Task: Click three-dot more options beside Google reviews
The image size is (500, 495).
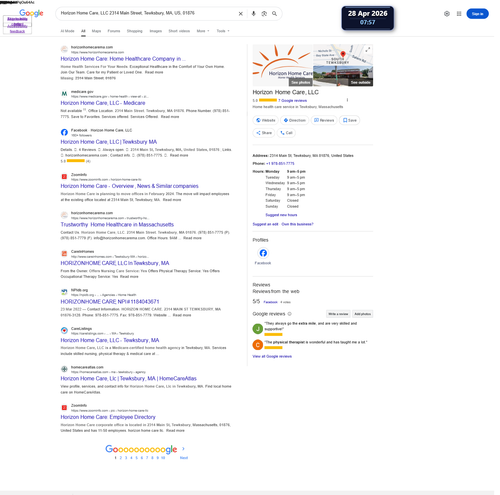Action: (347, 100)
